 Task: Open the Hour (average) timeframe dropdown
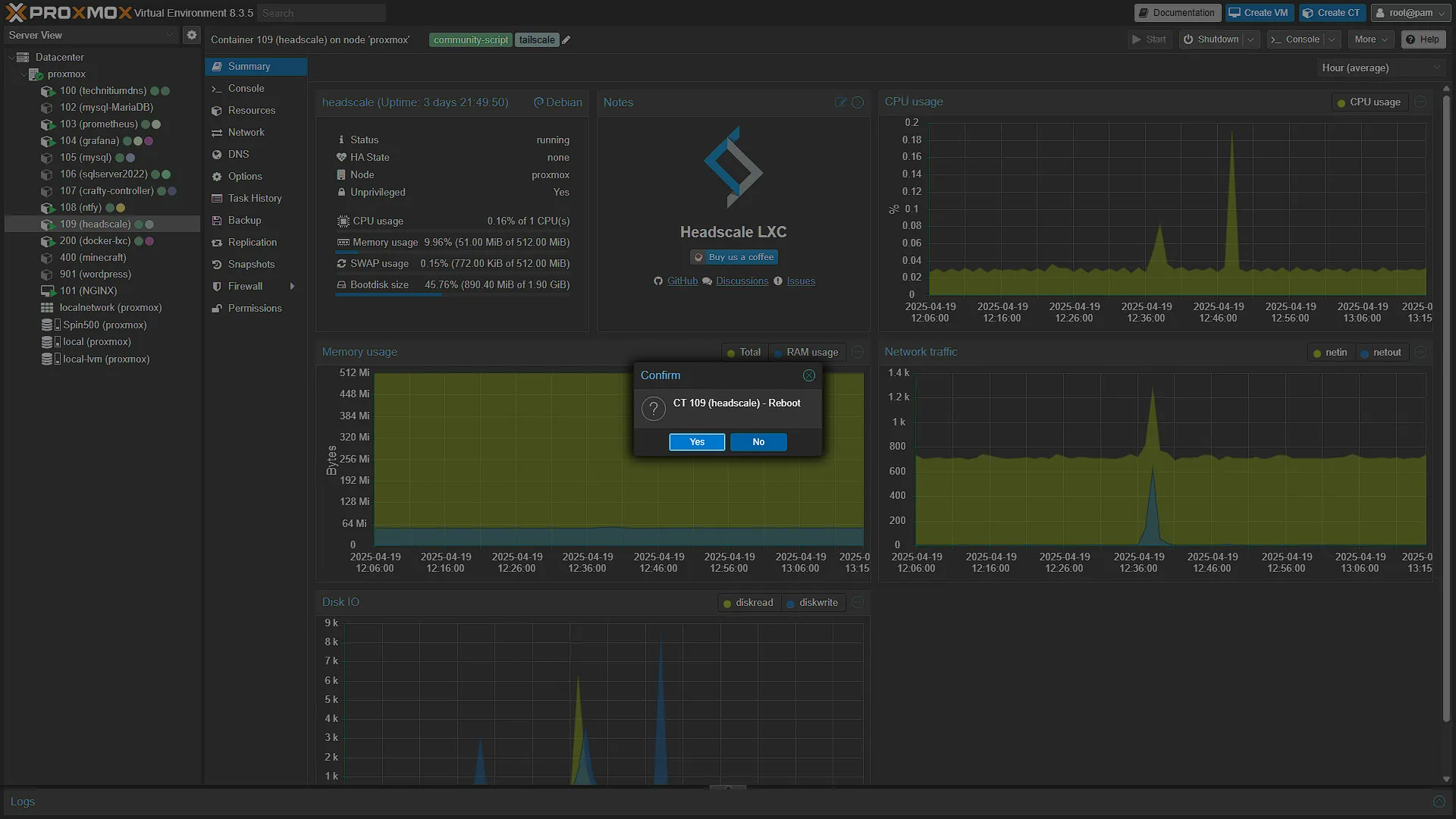click(1381, 67)
